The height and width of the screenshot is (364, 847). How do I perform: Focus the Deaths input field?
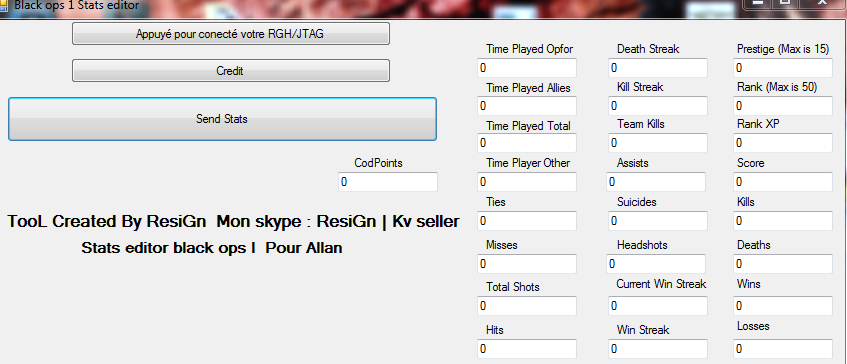pyautogui.click(x=783, y=264)
